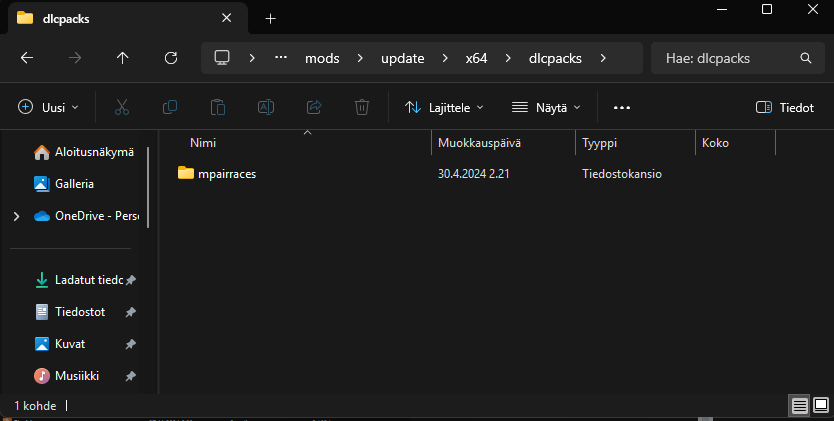Open the Näytä view menu

(546, 107)
